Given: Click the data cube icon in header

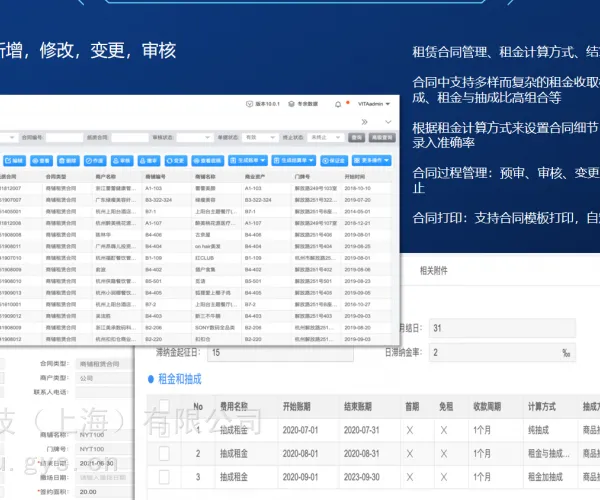Looking at the screenshot, I should pos(291,104).
